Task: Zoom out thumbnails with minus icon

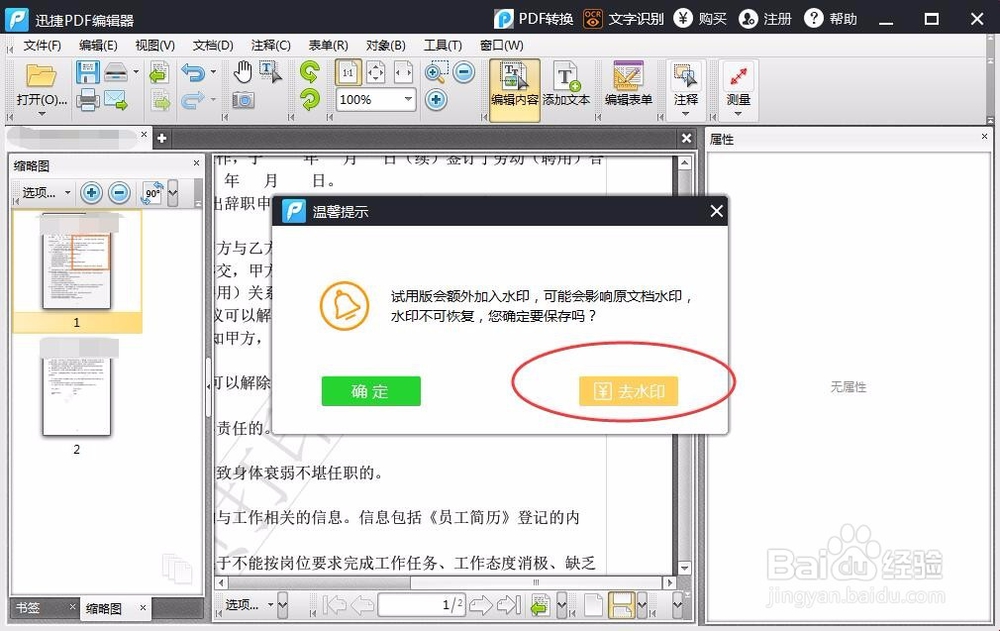Action: (x=119, y=193)
